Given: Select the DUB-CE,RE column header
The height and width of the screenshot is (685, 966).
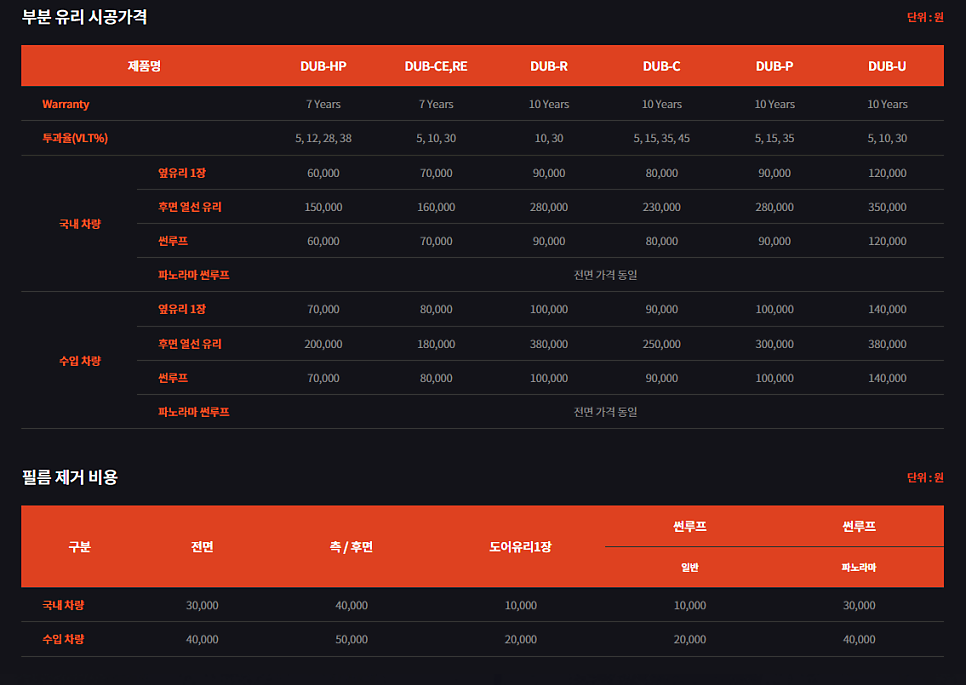Looking at the screenshot, I should (x=436, y=66).
